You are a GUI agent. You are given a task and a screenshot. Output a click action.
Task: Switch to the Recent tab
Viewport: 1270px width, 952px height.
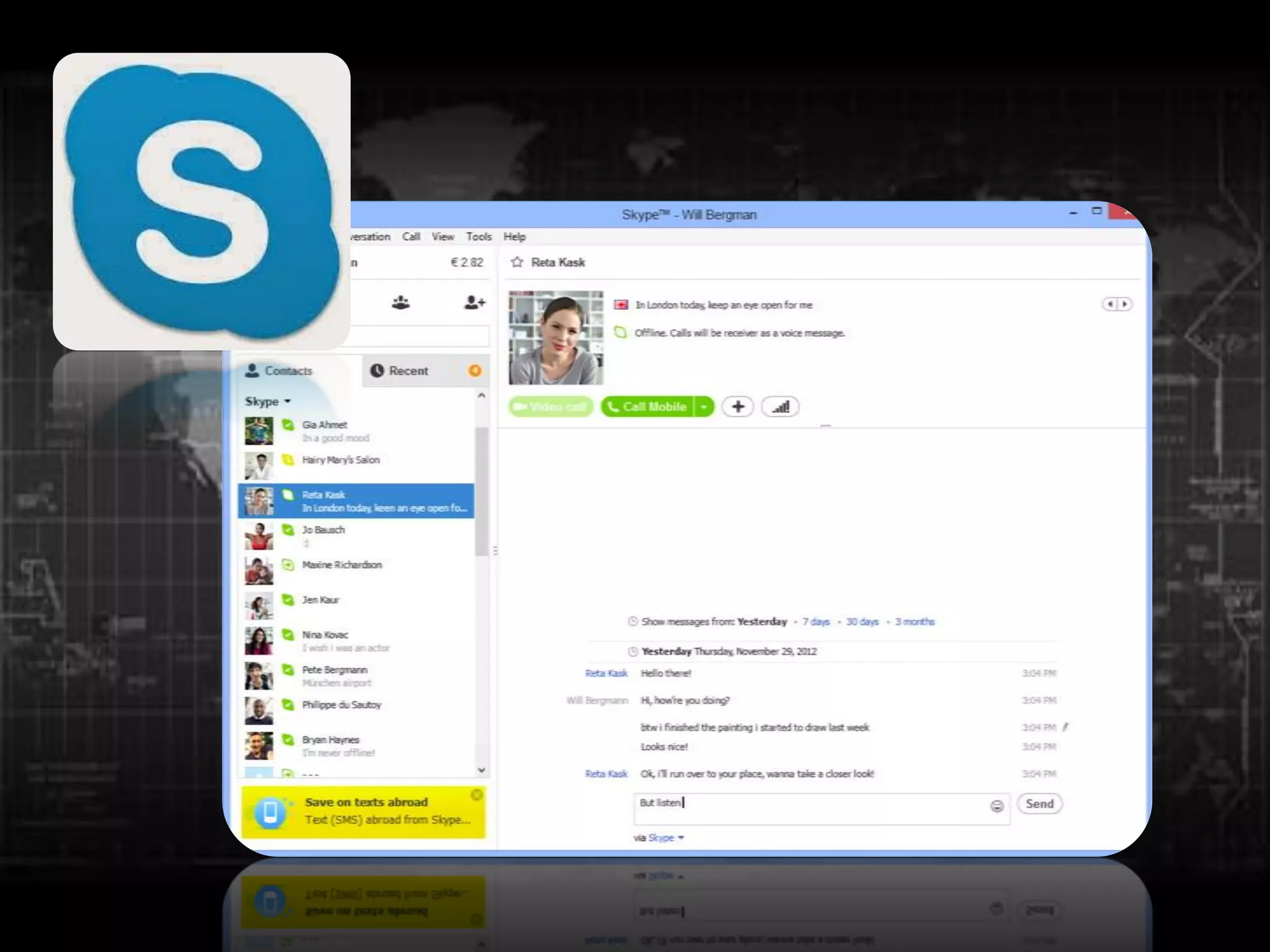click(x=408, y=371)
